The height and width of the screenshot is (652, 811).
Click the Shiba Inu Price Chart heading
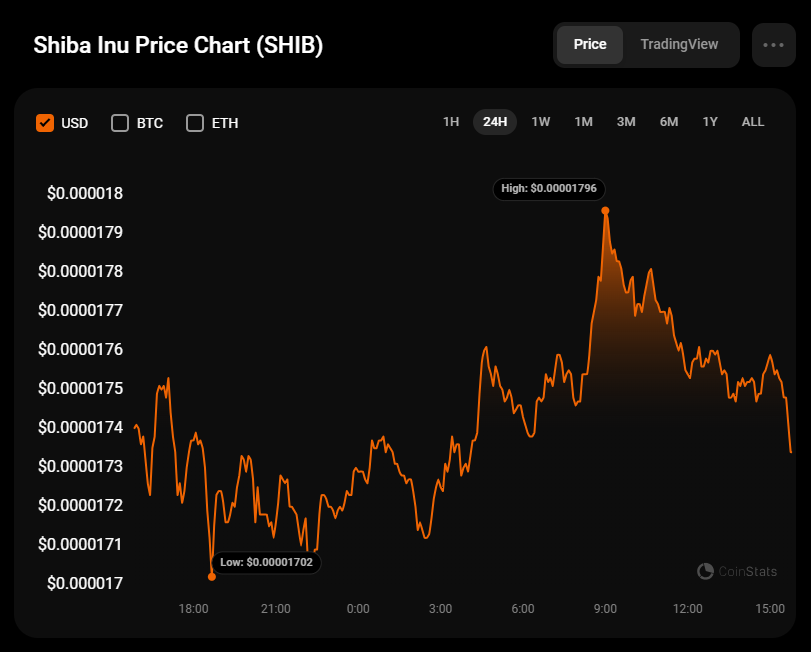(179, 46)
